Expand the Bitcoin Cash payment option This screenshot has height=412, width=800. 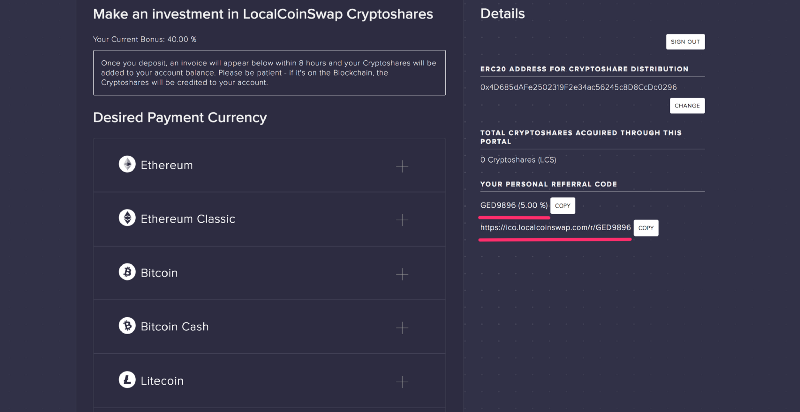coord(402,327)
